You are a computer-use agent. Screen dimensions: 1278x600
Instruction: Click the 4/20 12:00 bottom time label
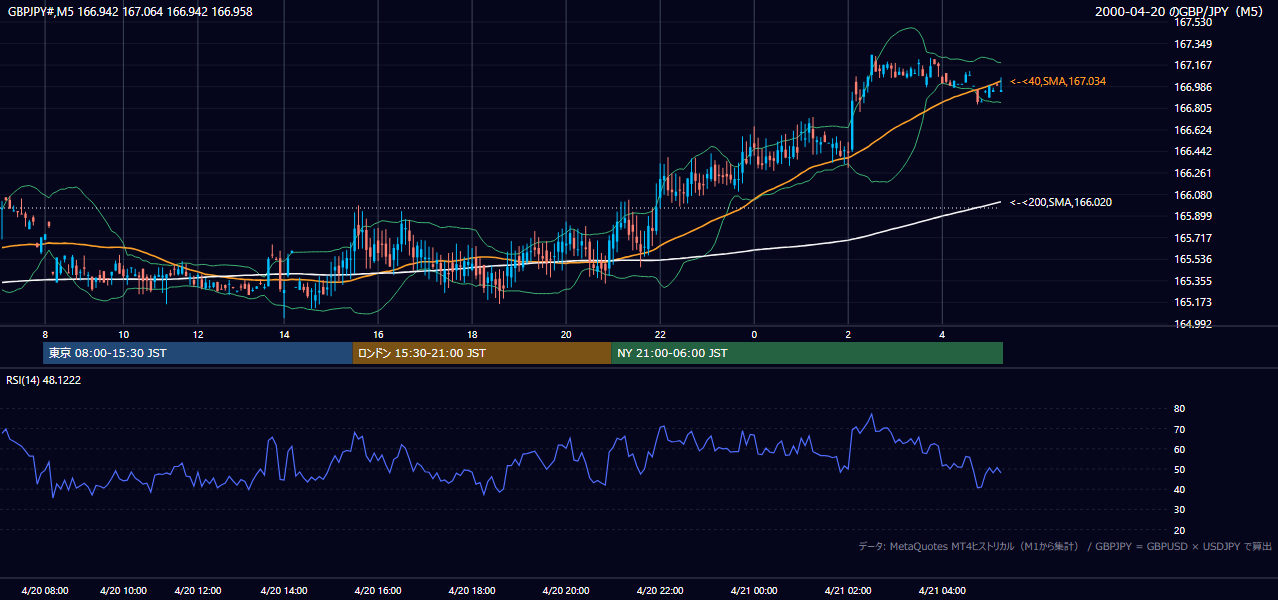[198, 590]
